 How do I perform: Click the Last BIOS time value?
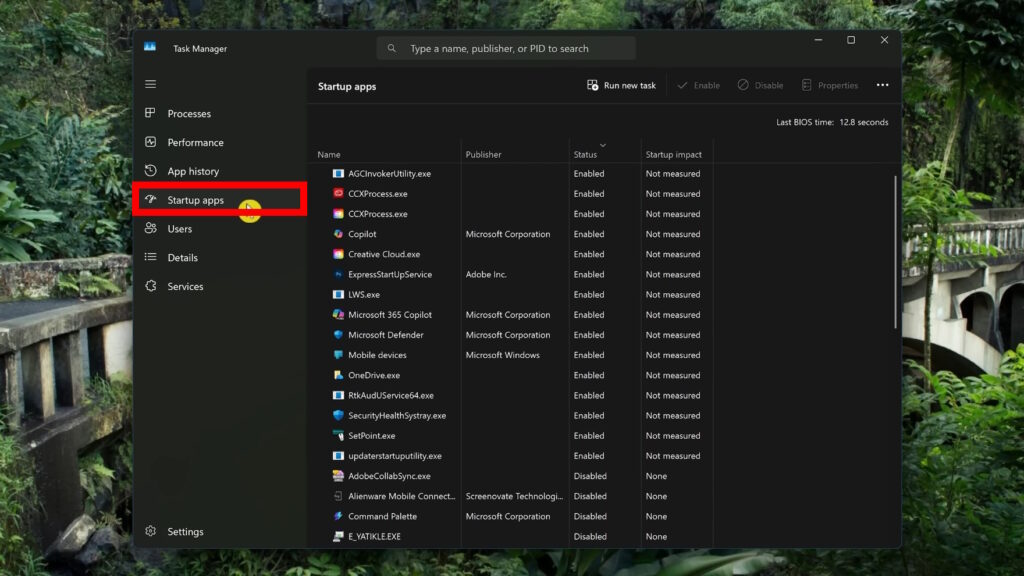tap(863, 122)
